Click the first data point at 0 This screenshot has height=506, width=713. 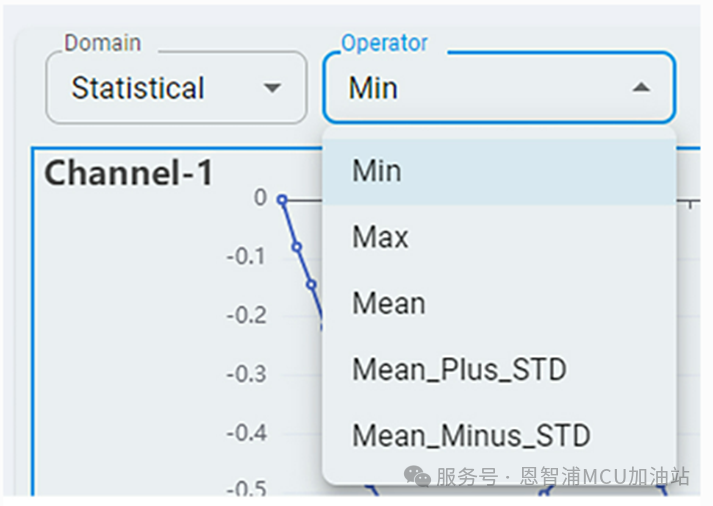(282, 199)
